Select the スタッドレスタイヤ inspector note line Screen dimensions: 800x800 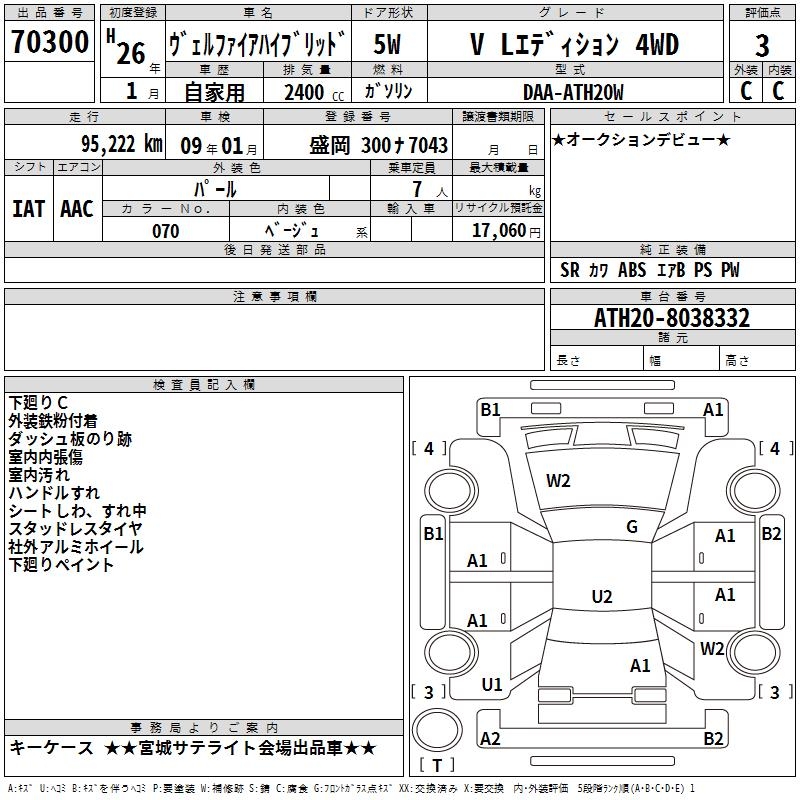75,528
